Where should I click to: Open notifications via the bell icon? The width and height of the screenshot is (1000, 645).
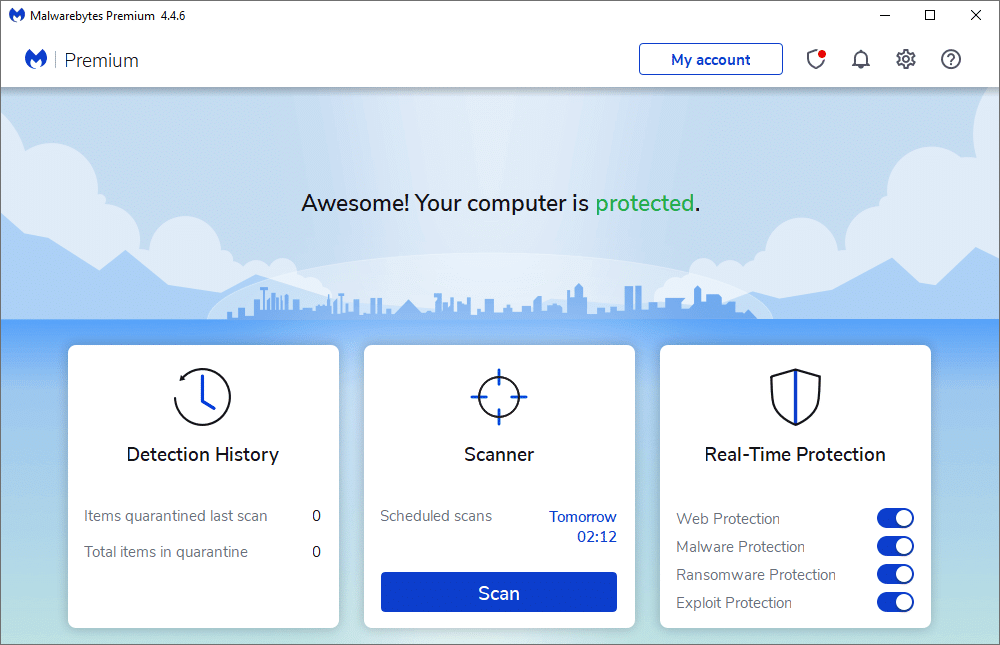(860, 59)
